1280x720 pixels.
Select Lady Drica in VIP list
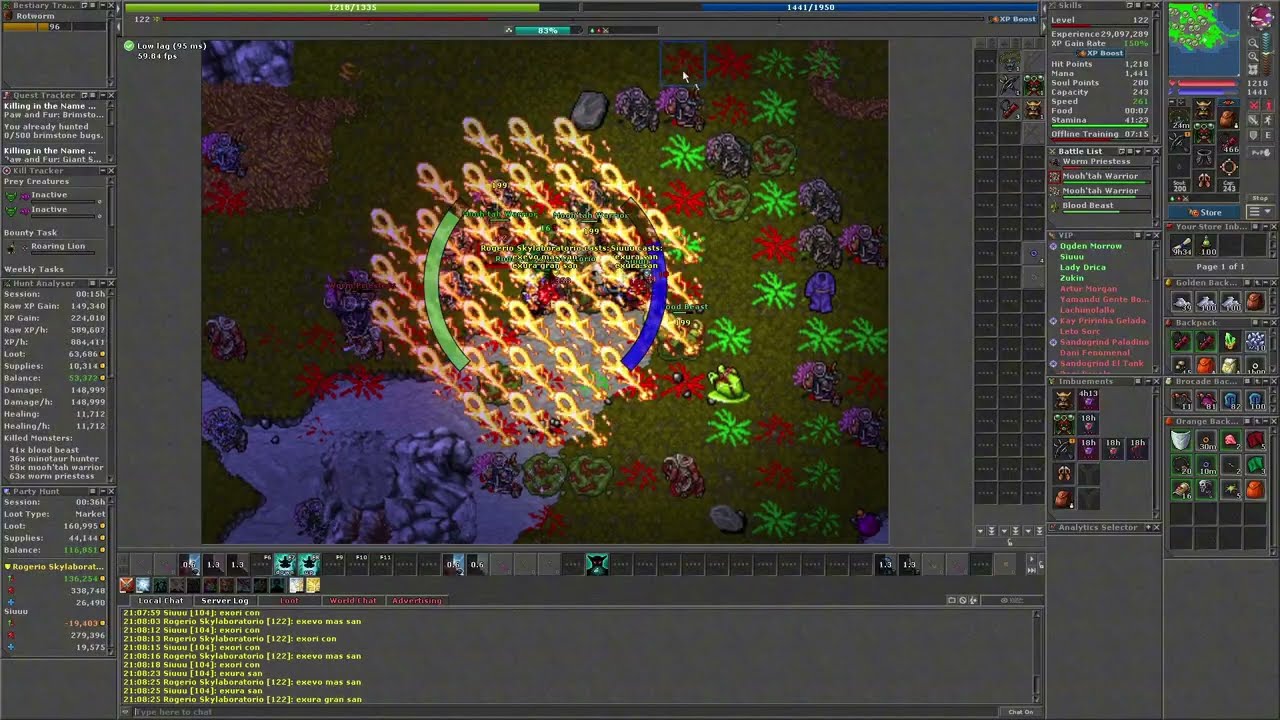(1083, 267)
